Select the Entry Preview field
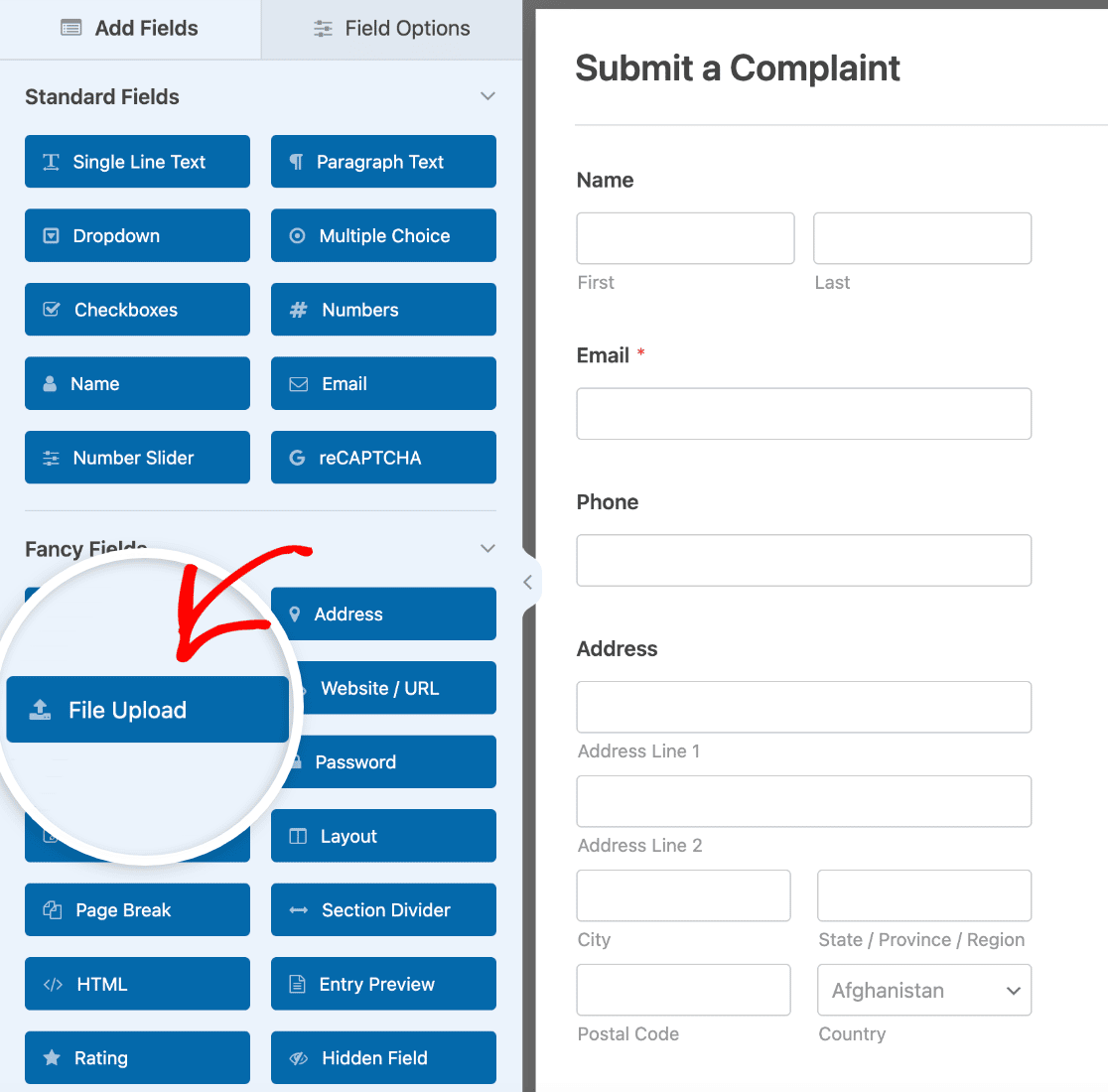 tap(383, 984)
